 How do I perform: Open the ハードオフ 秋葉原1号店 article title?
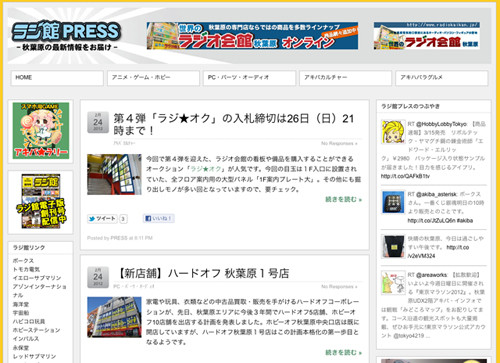[x=203, y=274]
